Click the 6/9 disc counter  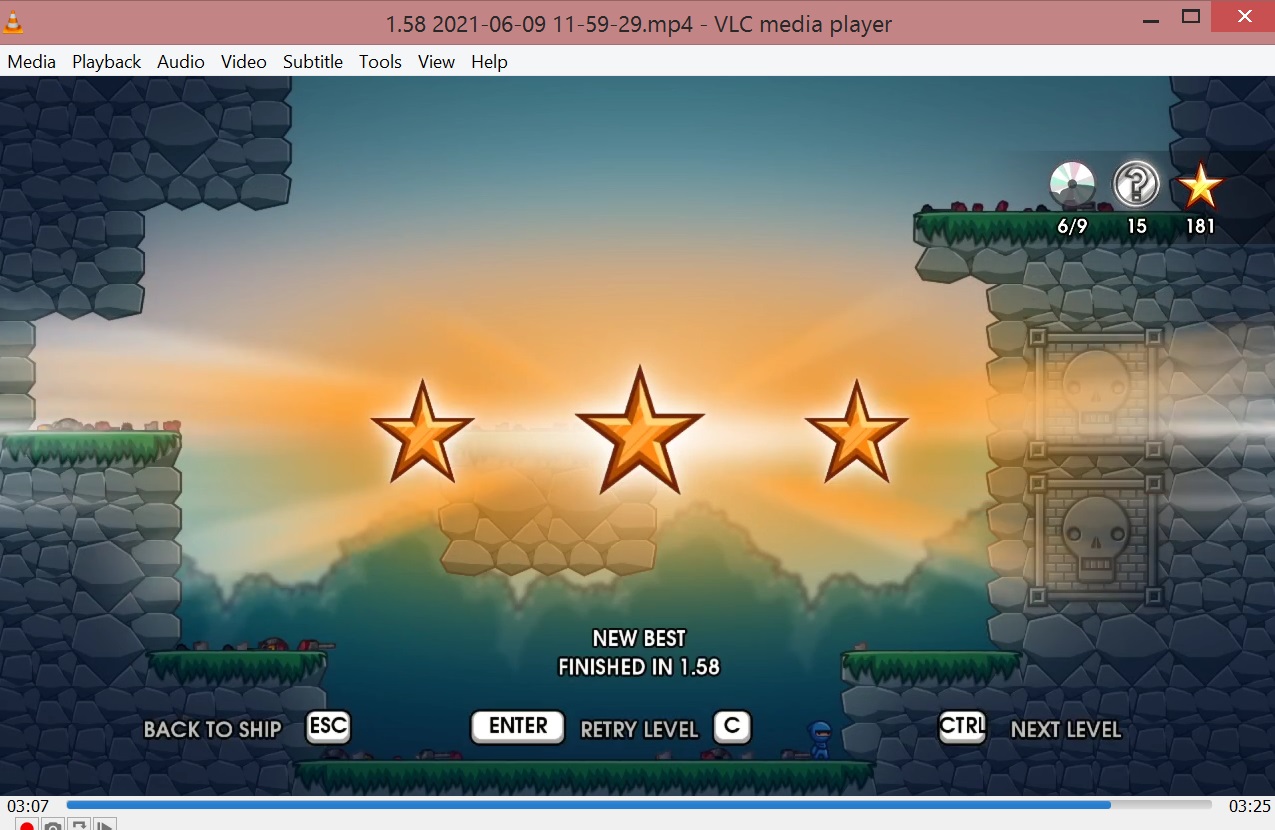[x=1072, y=226]
